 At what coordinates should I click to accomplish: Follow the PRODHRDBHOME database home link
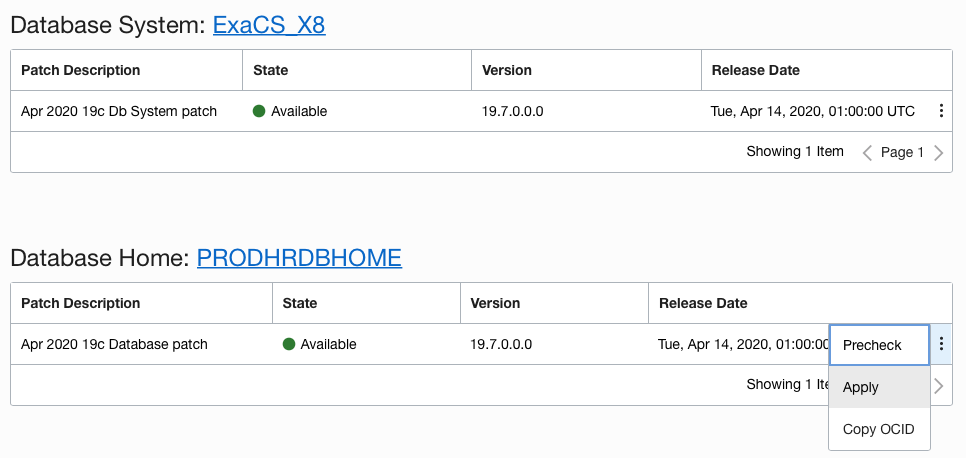299,258
